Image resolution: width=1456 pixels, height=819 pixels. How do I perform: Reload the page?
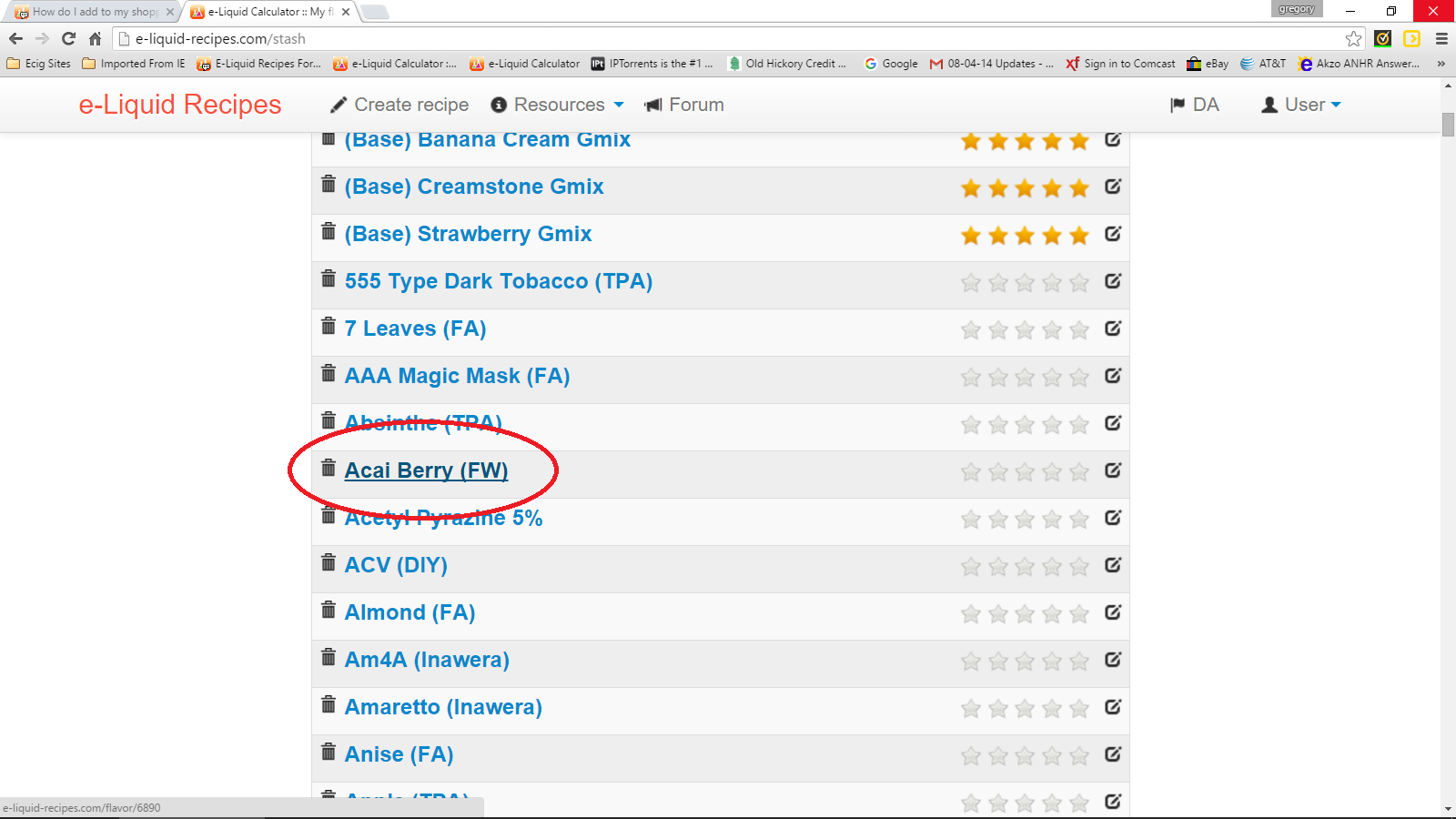(x=68, y=38)
